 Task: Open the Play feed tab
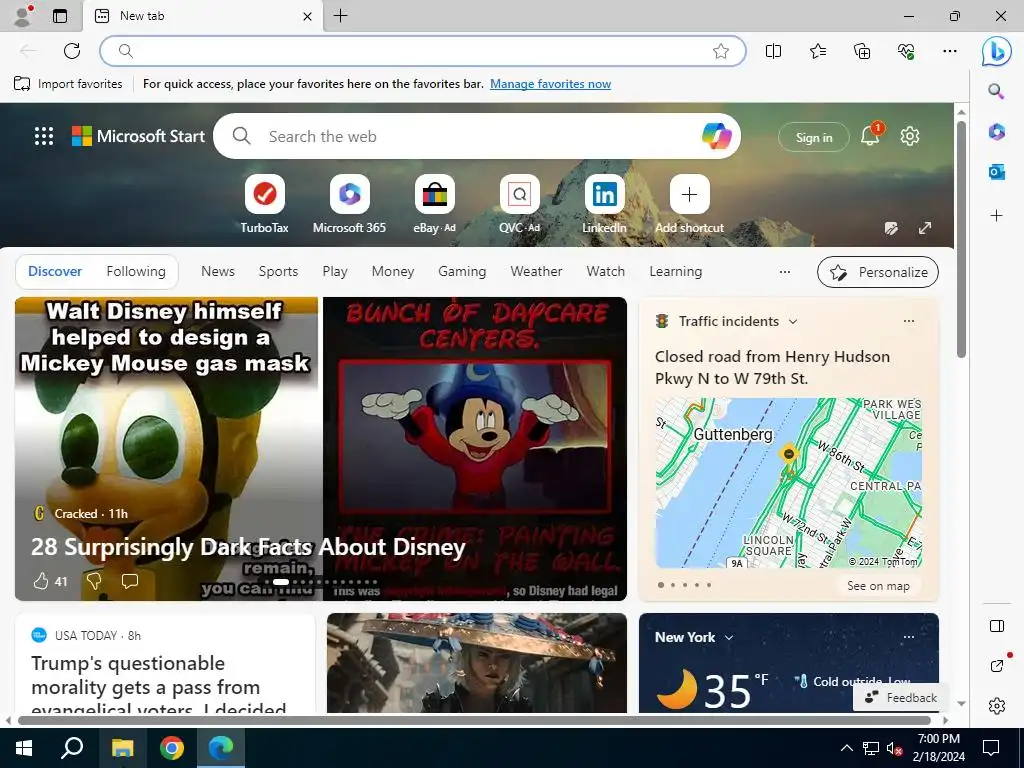point(335,271)
